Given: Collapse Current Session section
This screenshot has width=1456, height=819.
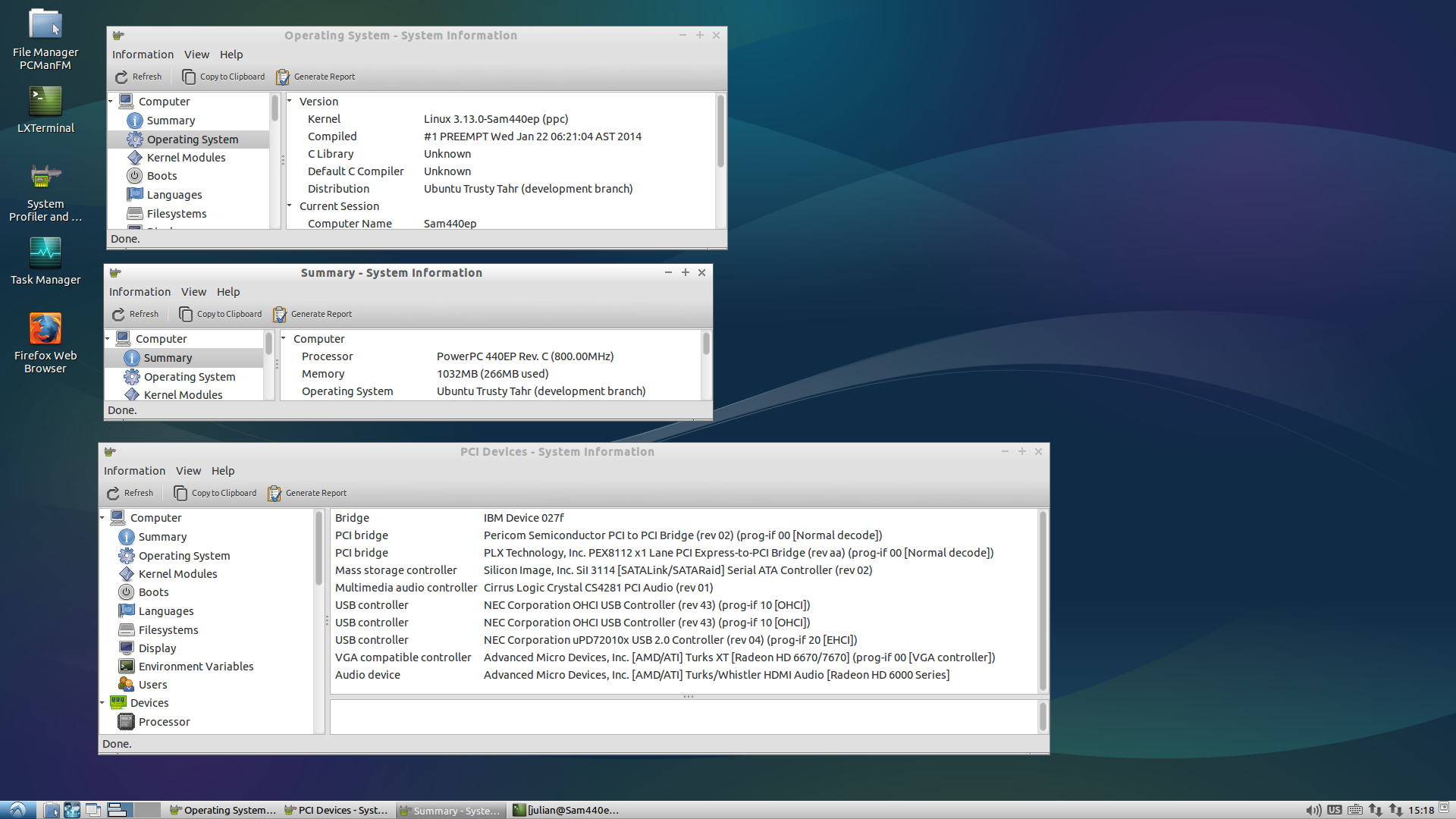Looking at the screenshot, I should (x=290, y=206).
